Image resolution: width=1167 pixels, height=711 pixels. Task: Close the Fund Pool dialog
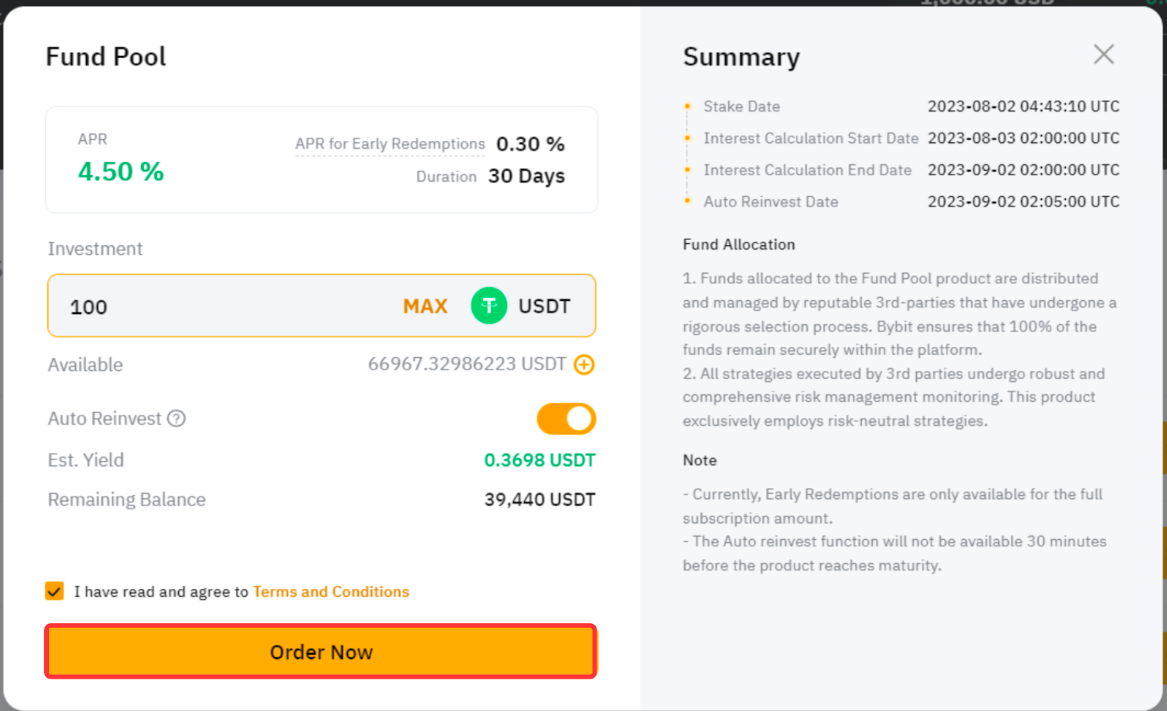pyautogui.click(x=1104, y=54)
